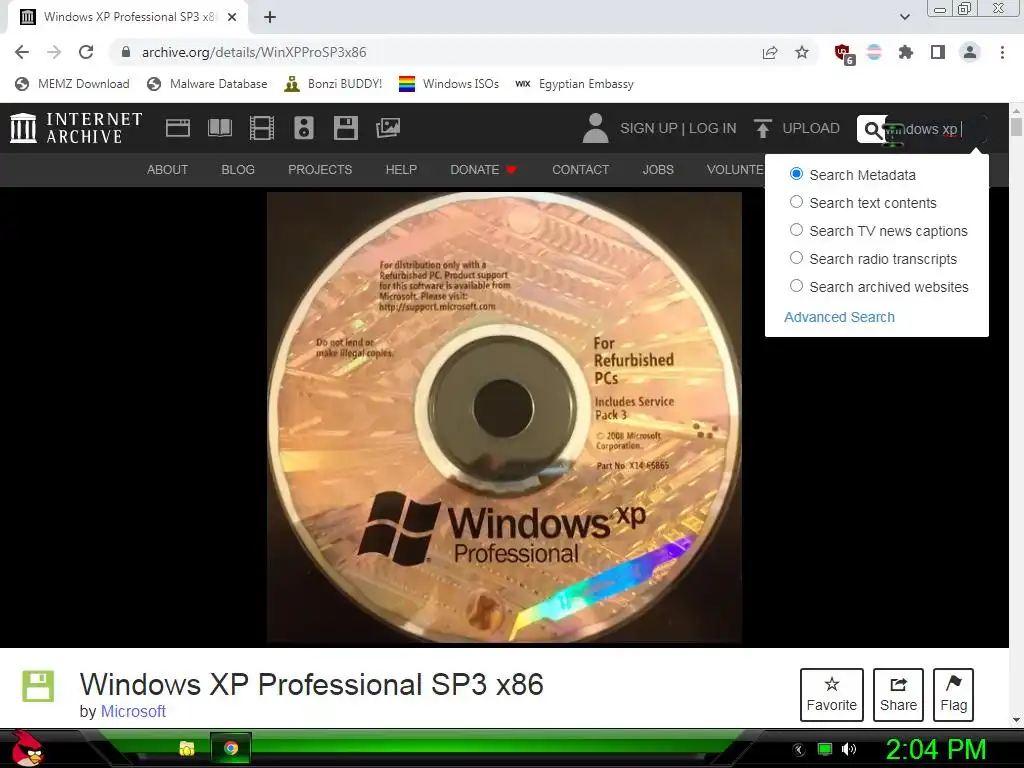Expand the tab search chevron
The height and width of the screenshot is (768, 1024).
click(x=904, y=17)
